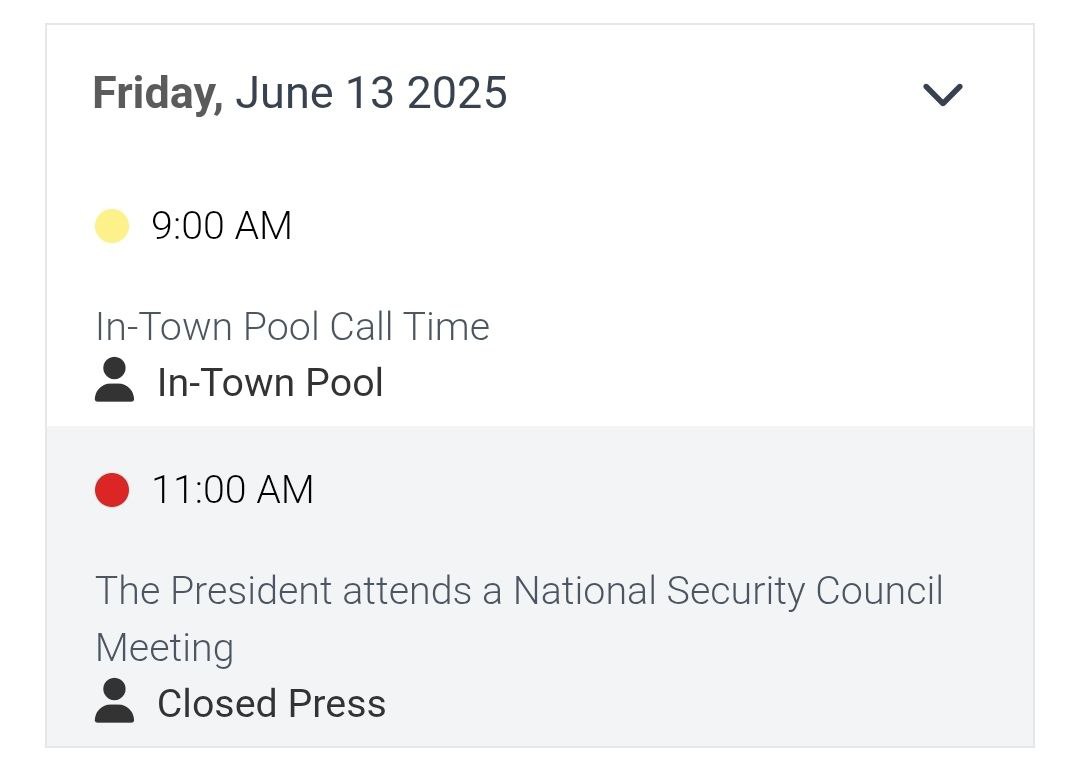
Task: Click the bold In-Town Pool press label
Action: pyautogui.click(x=270, y=383)
